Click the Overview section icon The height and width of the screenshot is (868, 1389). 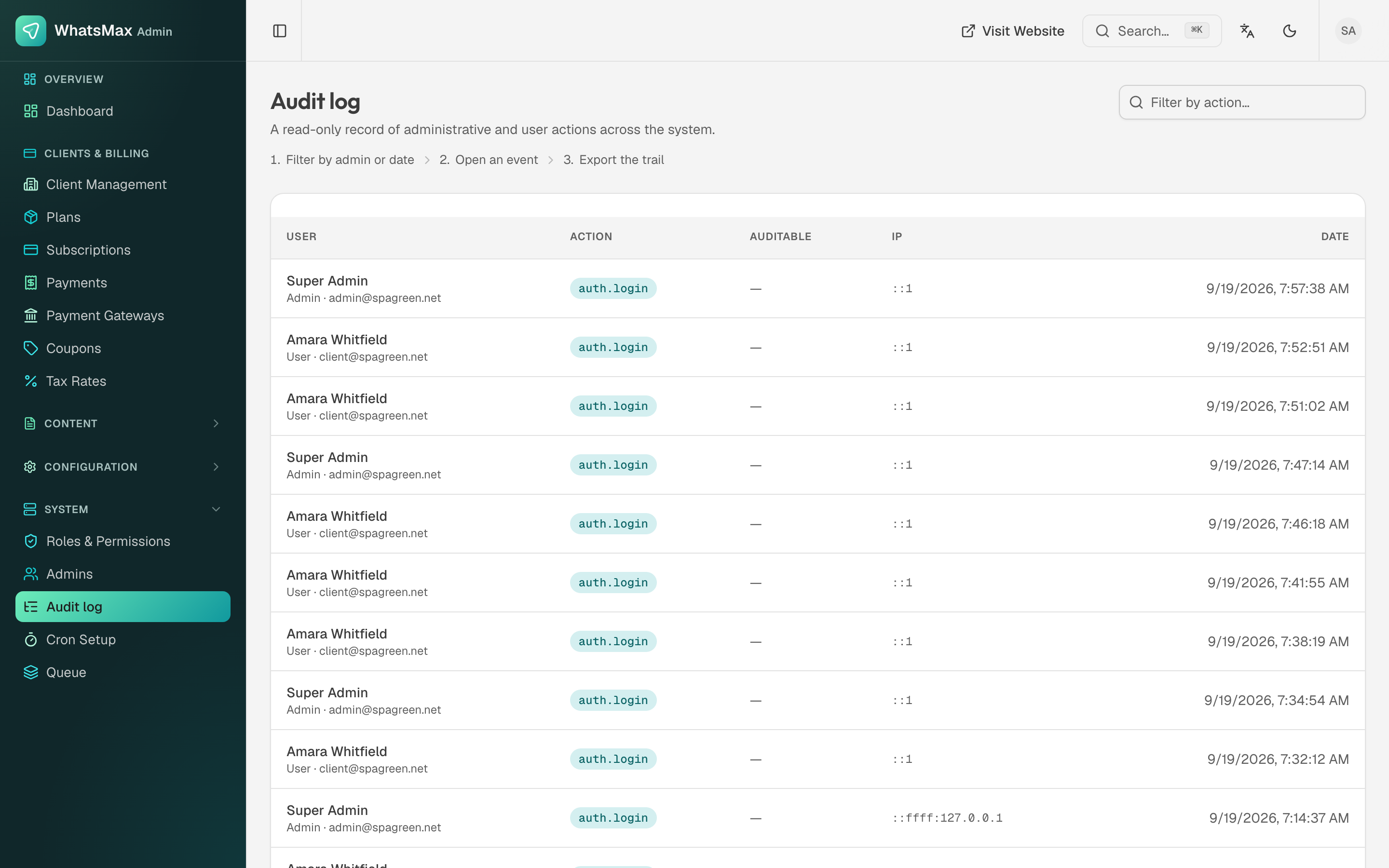30,79
